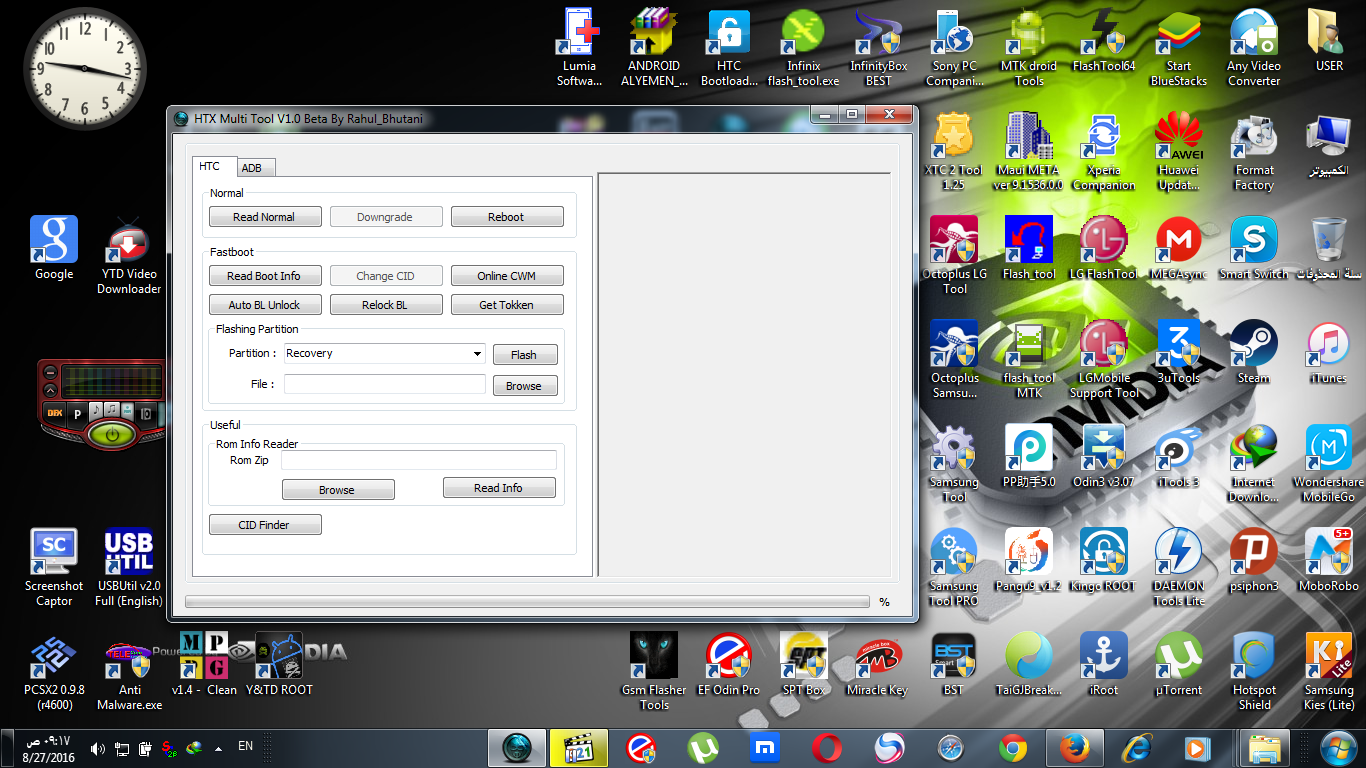Open iRoot desktop icon
Screen dimensions: 1366x768
coord(1104,663)
